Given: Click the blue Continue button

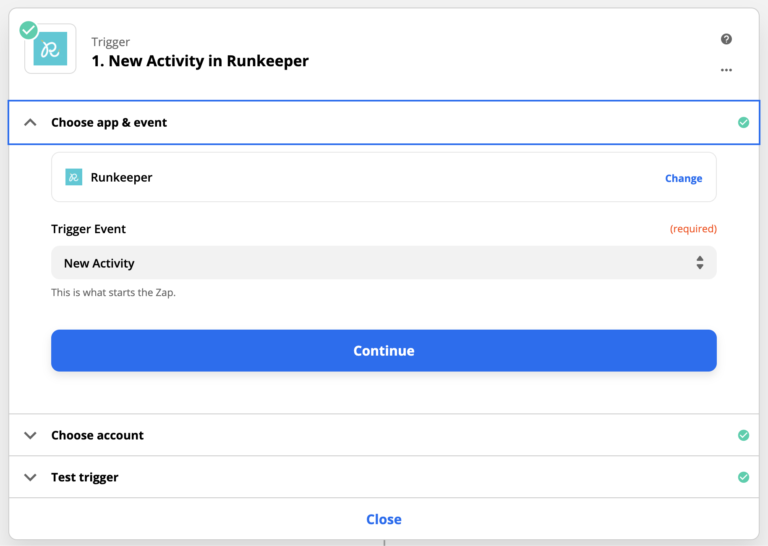Looking at the screenshot, I should [384, 351].
